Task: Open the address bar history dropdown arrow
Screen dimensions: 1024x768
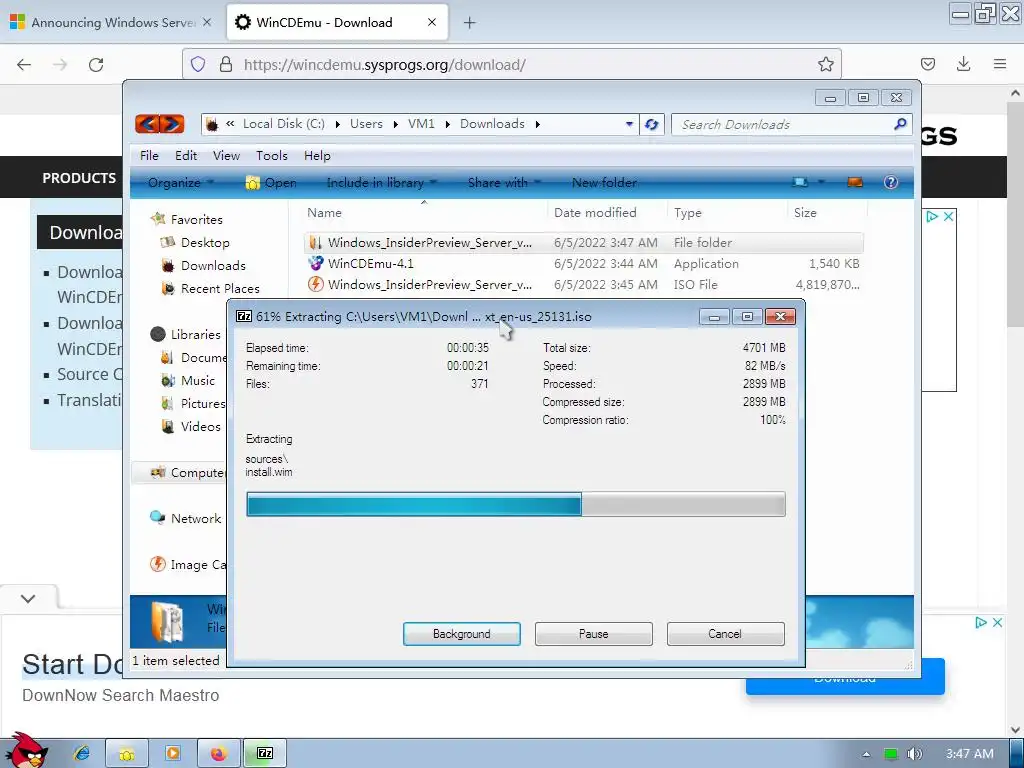Action: click(x=629, y=124)
